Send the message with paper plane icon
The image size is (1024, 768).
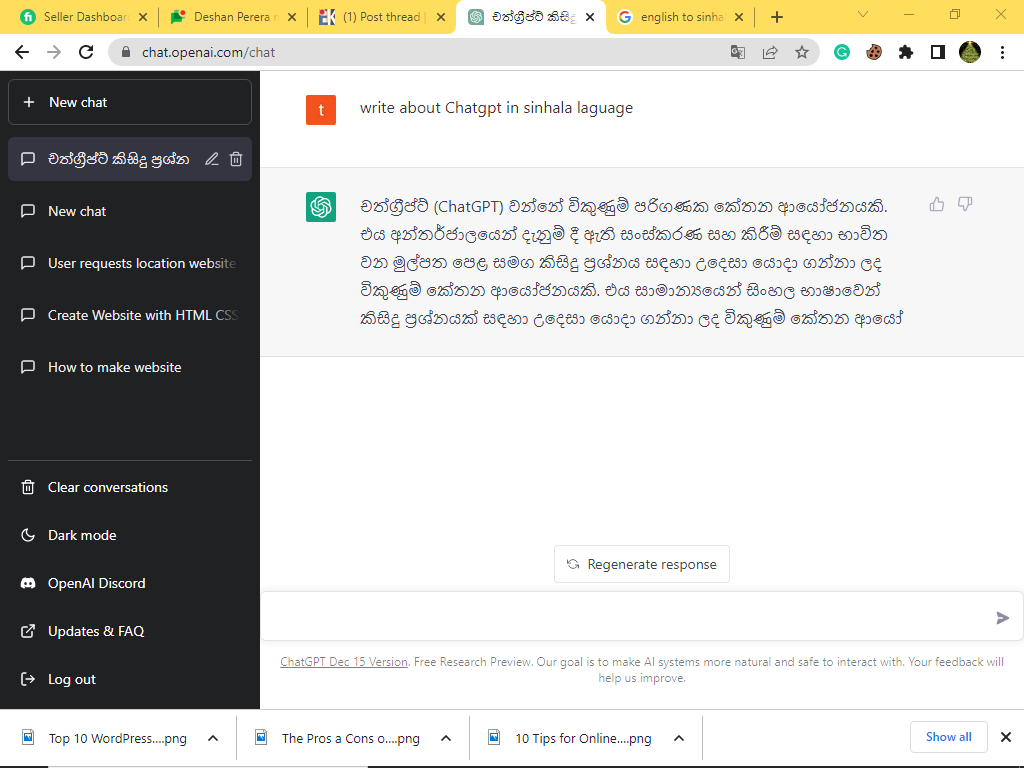pos(1002,618)
